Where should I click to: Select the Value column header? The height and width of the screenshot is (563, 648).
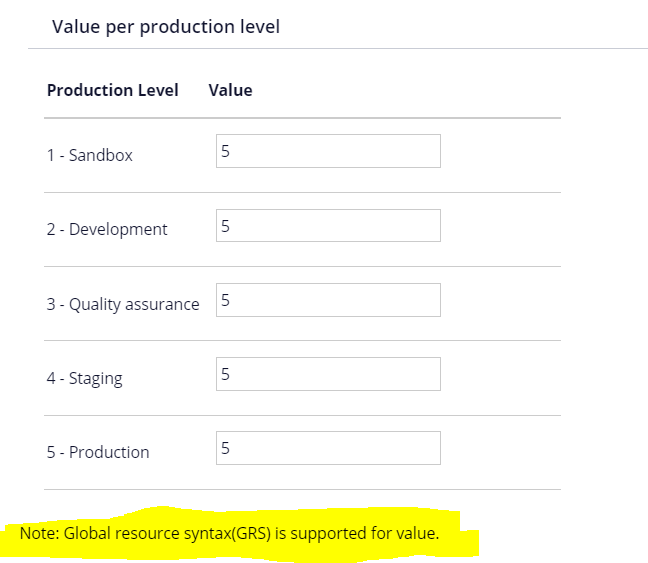point(230,90)
